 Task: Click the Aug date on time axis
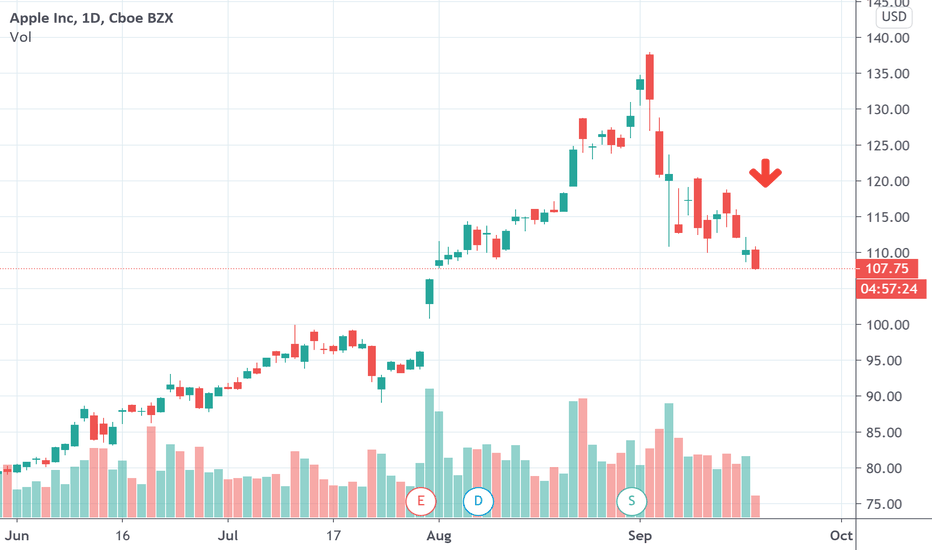(439, 536)
